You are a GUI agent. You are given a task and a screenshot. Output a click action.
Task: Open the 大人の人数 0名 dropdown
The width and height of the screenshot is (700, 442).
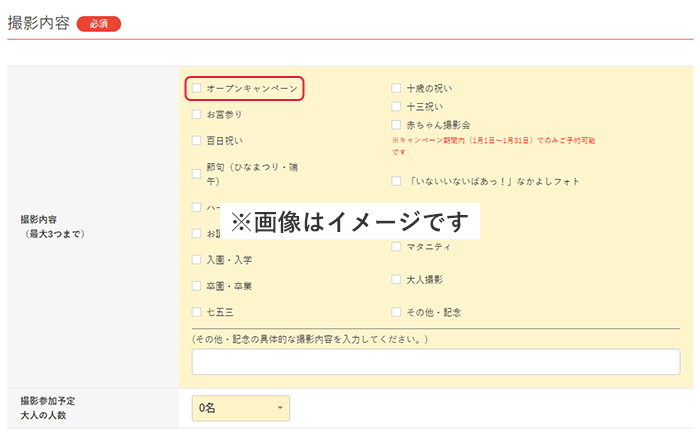point(240,408)
